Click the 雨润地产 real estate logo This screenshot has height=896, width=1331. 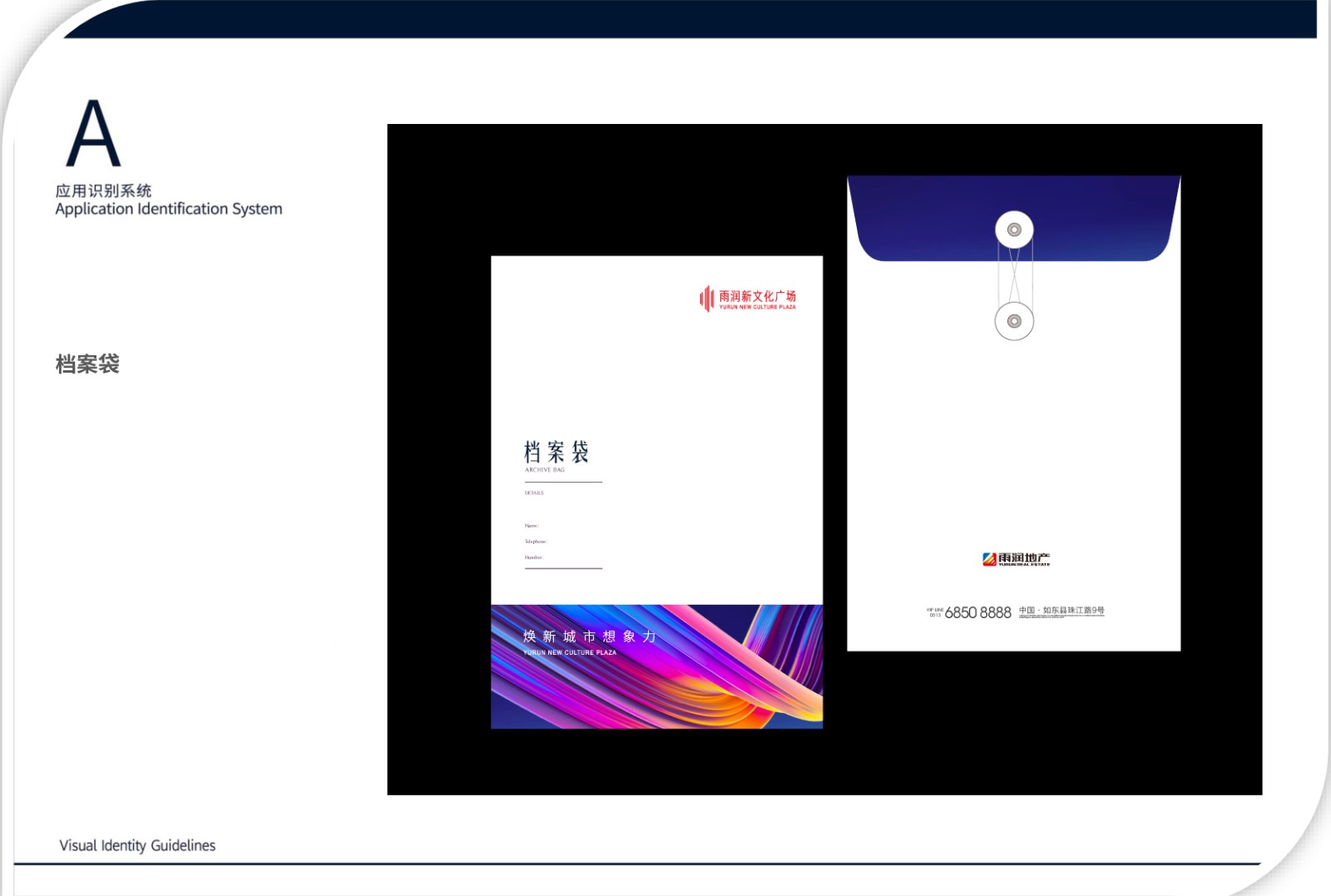click(1016, 559)
